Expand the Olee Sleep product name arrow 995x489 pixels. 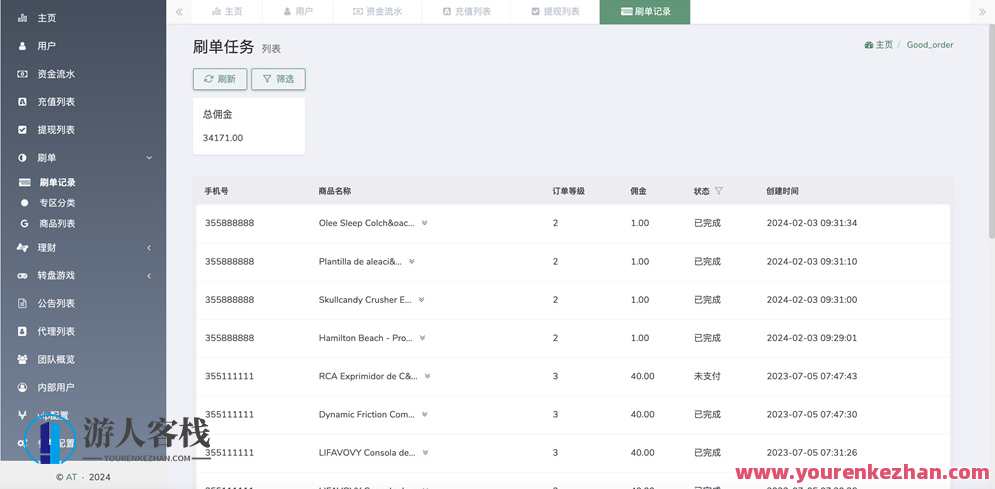click(x=425, y=223)
